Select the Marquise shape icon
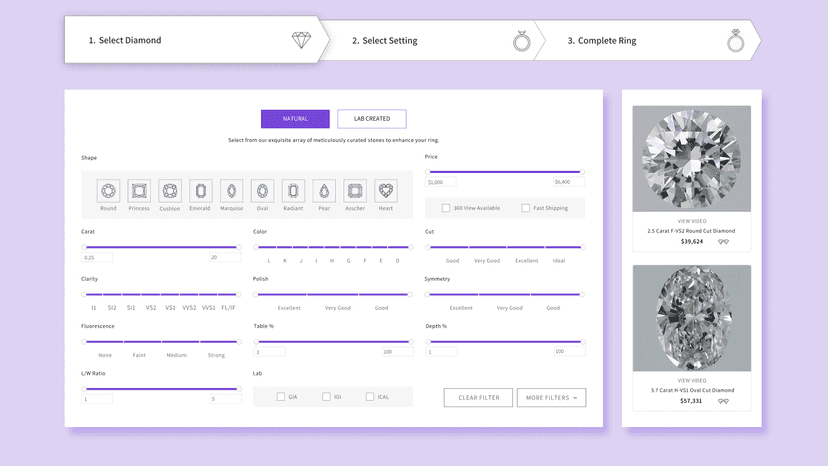Viewport: 828px width, 466px height. (231, 191)
